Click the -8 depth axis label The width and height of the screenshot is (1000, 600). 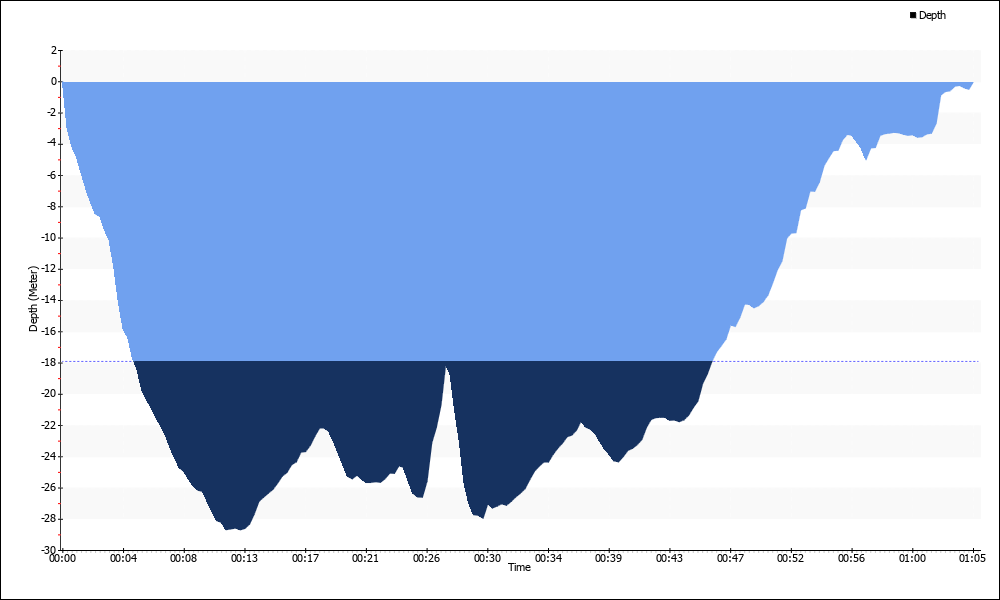coord(52,206)
